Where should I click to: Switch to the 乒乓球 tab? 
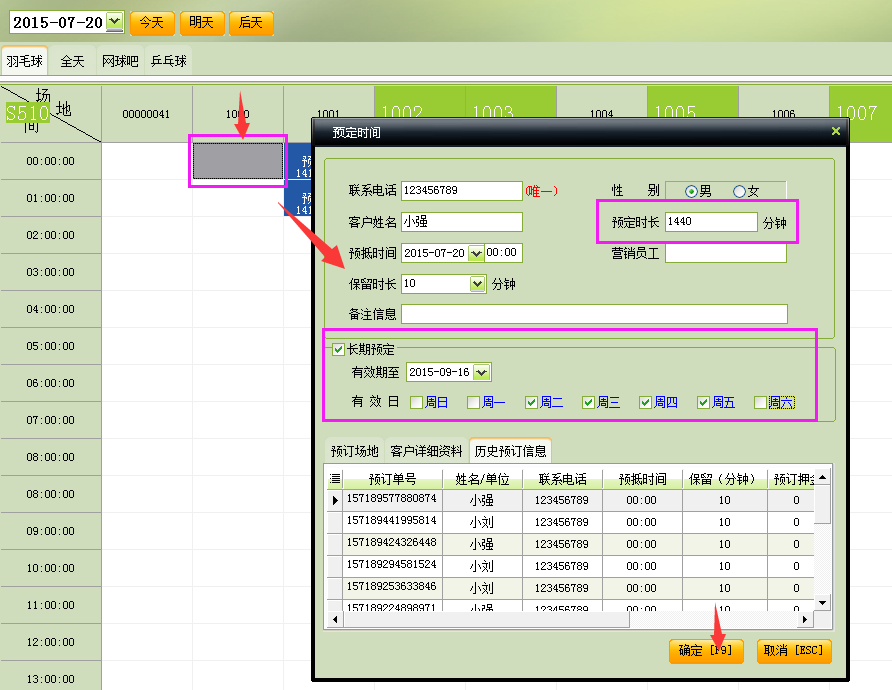point(169,61)
